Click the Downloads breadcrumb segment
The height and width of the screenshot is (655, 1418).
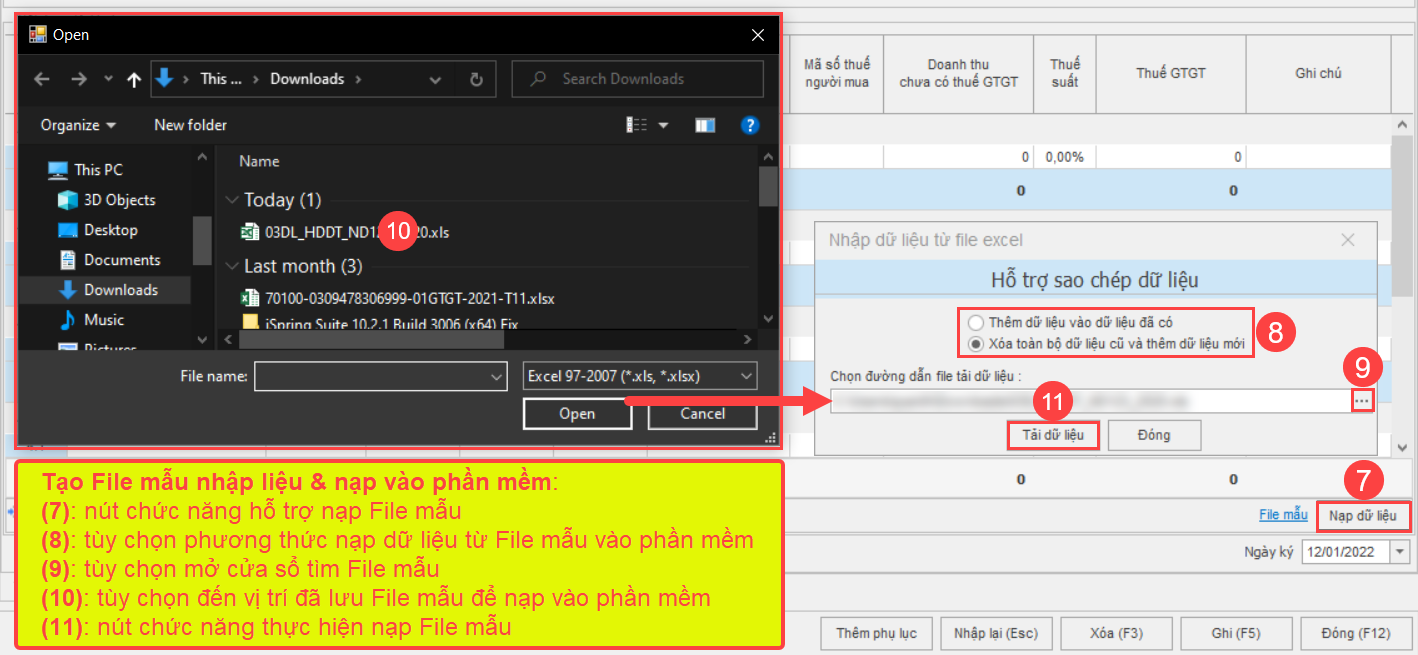click(x=307, y=79)
